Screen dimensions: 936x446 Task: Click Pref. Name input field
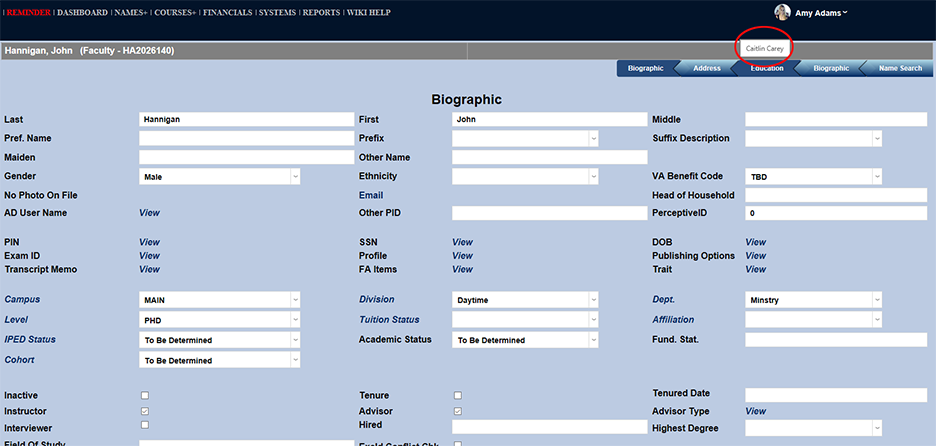click(247, 139)
